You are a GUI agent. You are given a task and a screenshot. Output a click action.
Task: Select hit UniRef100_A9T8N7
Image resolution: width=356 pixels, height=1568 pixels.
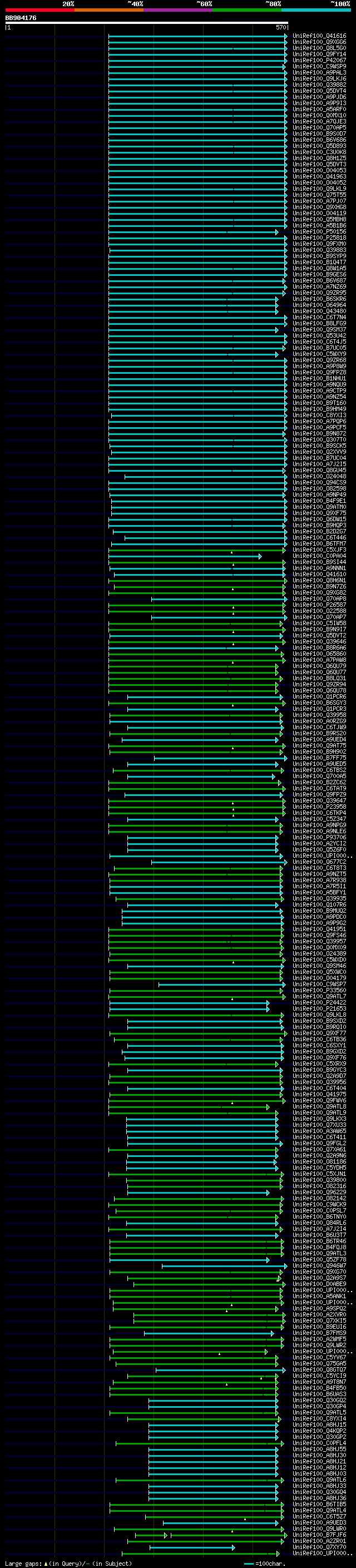click(x=319, y=1382)
